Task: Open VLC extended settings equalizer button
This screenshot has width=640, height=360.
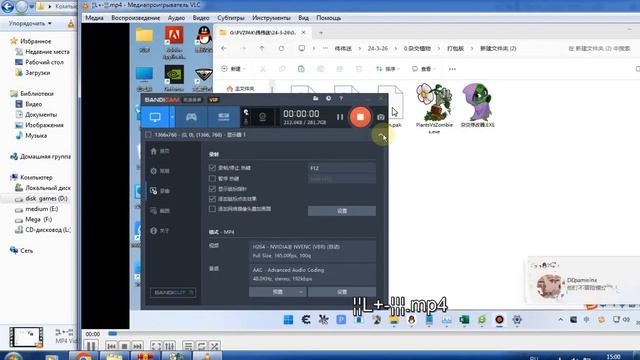Action: 170,346
